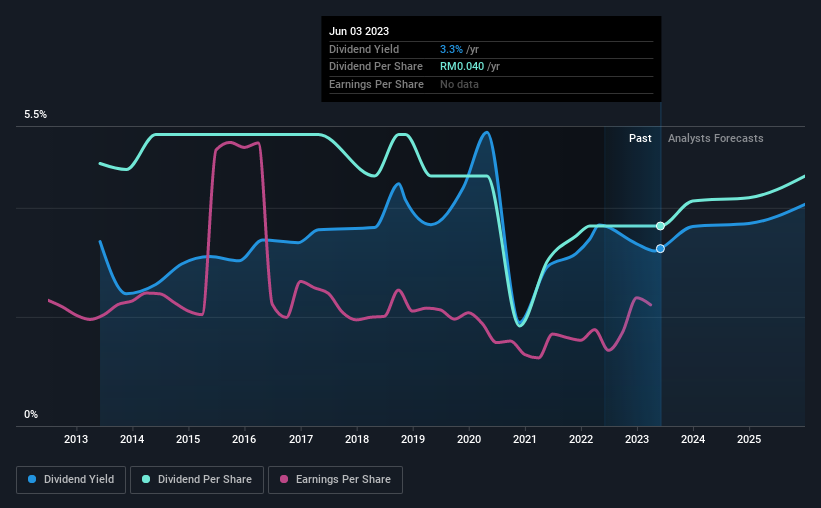Toggle the Earnings Per Share legend button

point(335,480)
